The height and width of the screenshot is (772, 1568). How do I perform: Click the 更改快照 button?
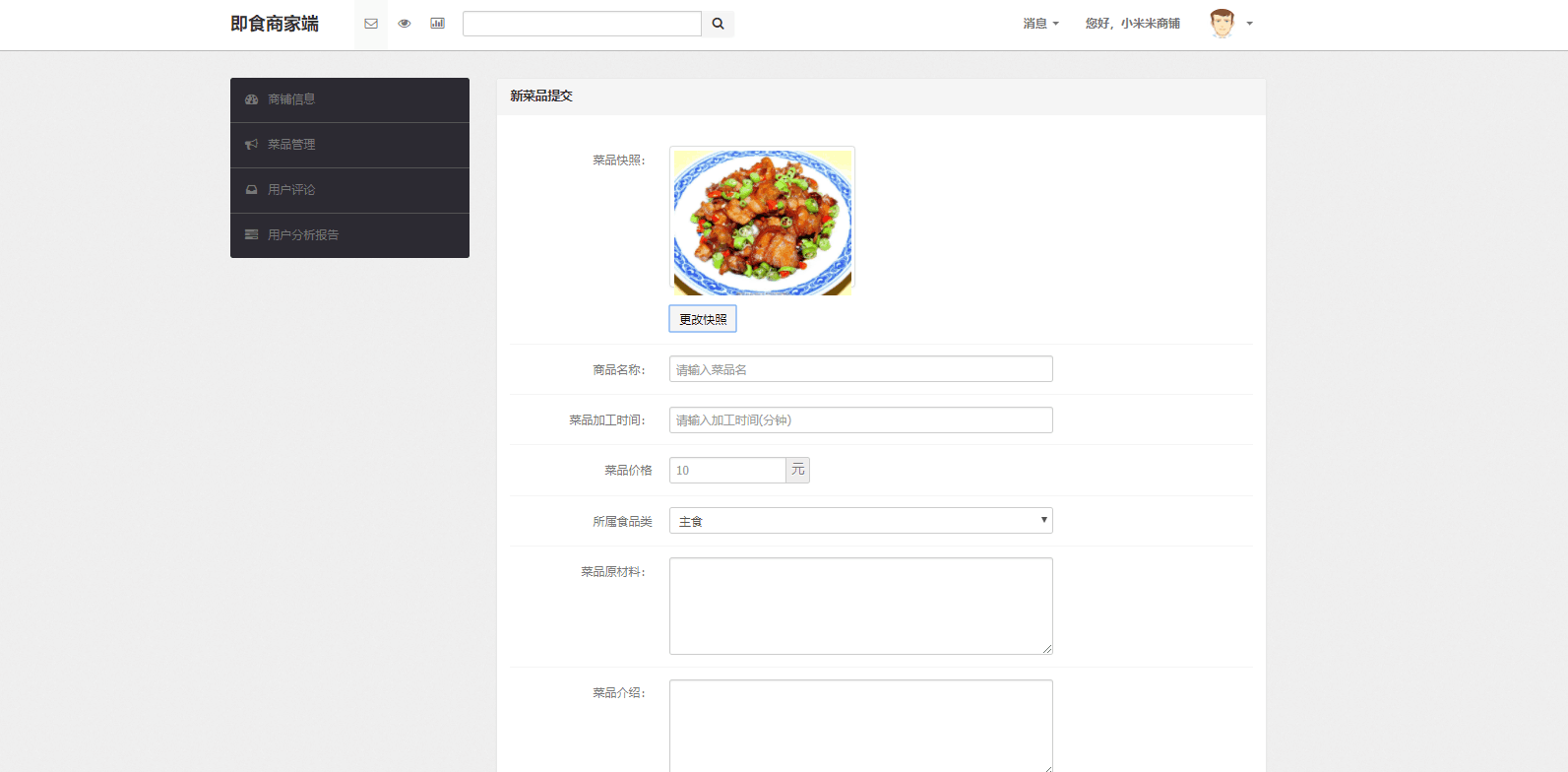703,319
